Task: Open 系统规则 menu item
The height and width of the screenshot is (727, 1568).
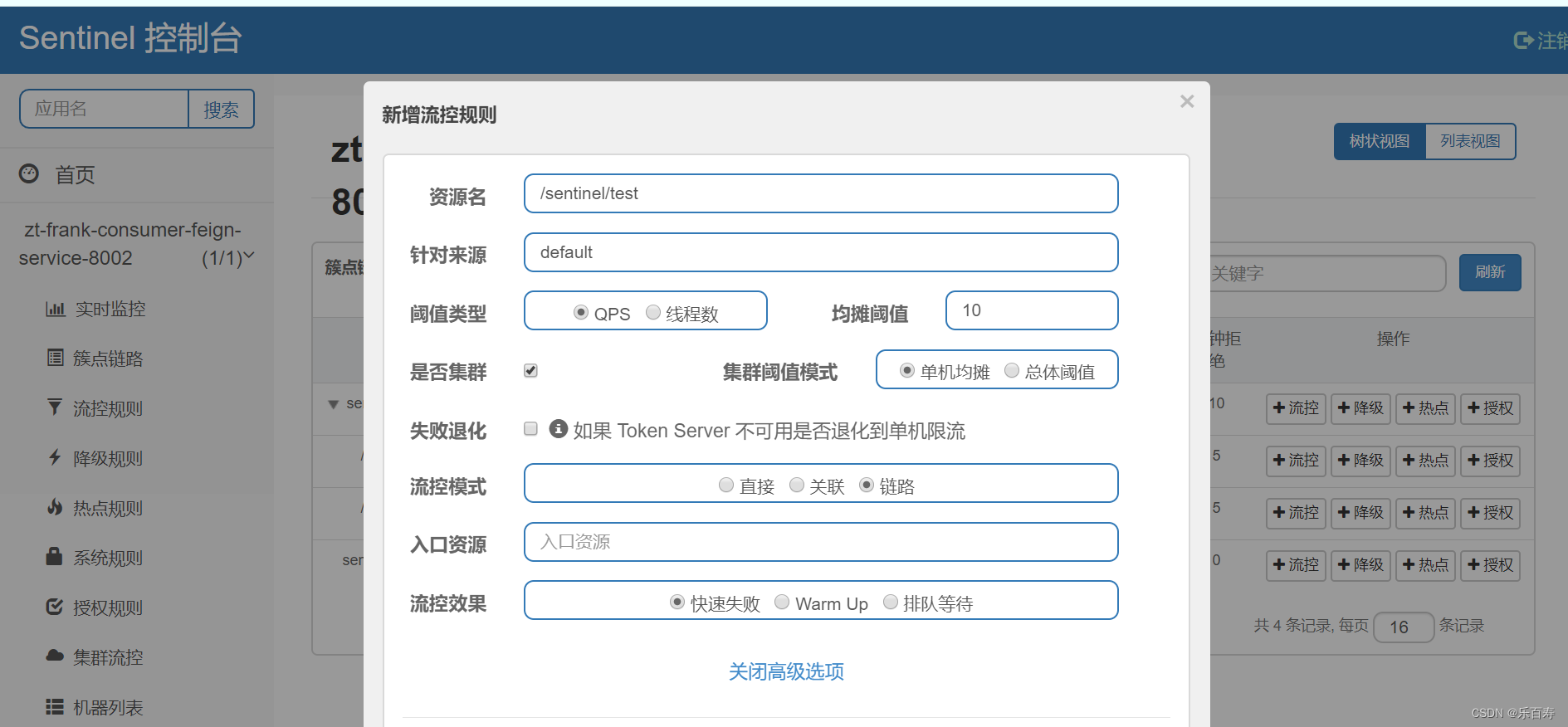Action: [x=108, y=558]
